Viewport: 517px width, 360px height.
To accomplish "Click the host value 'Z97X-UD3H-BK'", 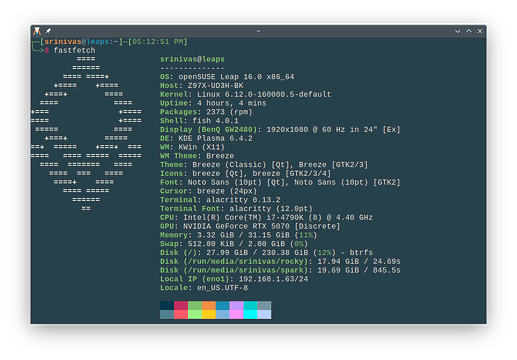I will [x=215, y=86].
